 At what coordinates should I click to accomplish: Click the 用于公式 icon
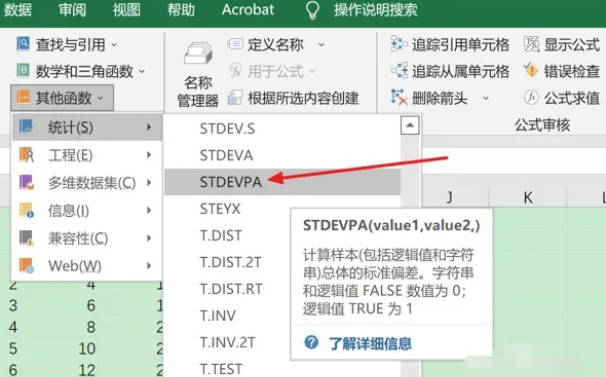click(x=235, y=71)
